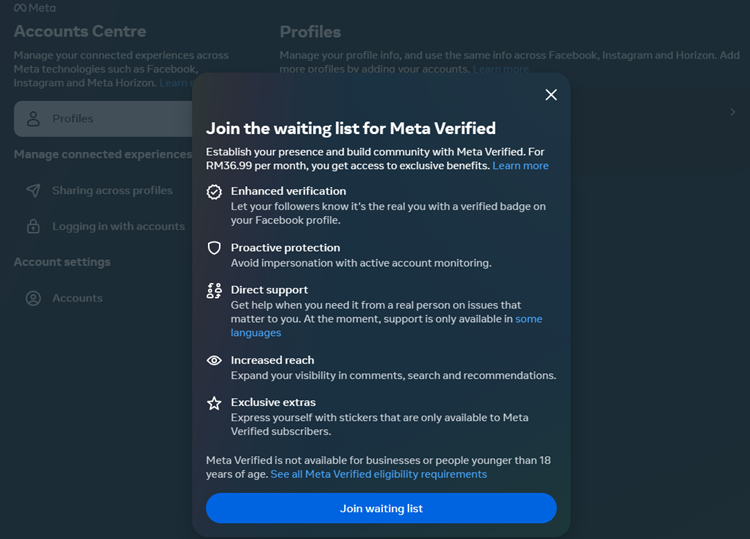Open the Learn more link in dialog
The height and width of the screenshot is (539, 750).
520,165
